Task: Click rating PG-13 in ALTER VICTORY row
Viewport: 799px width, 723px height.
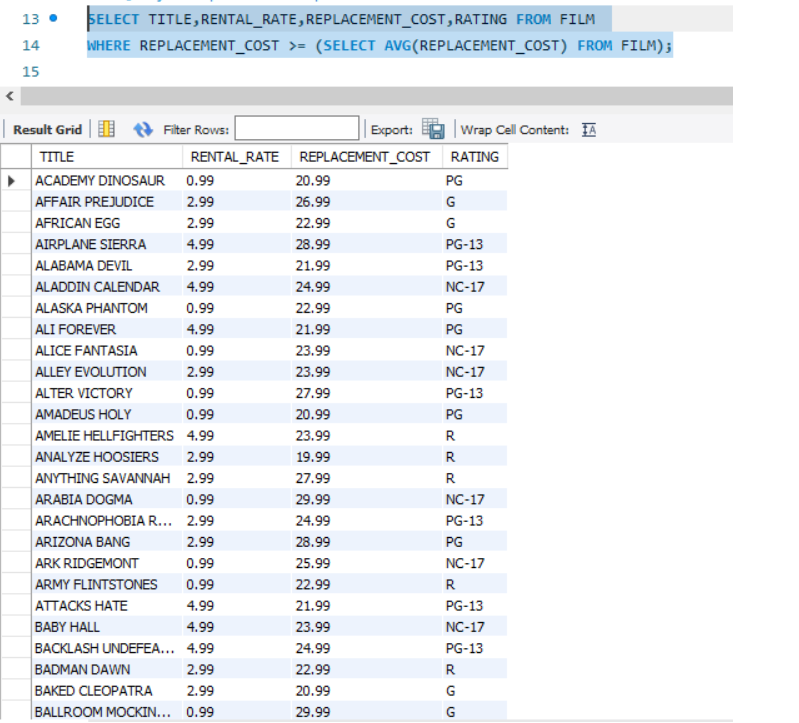Action: click(475, 393)
